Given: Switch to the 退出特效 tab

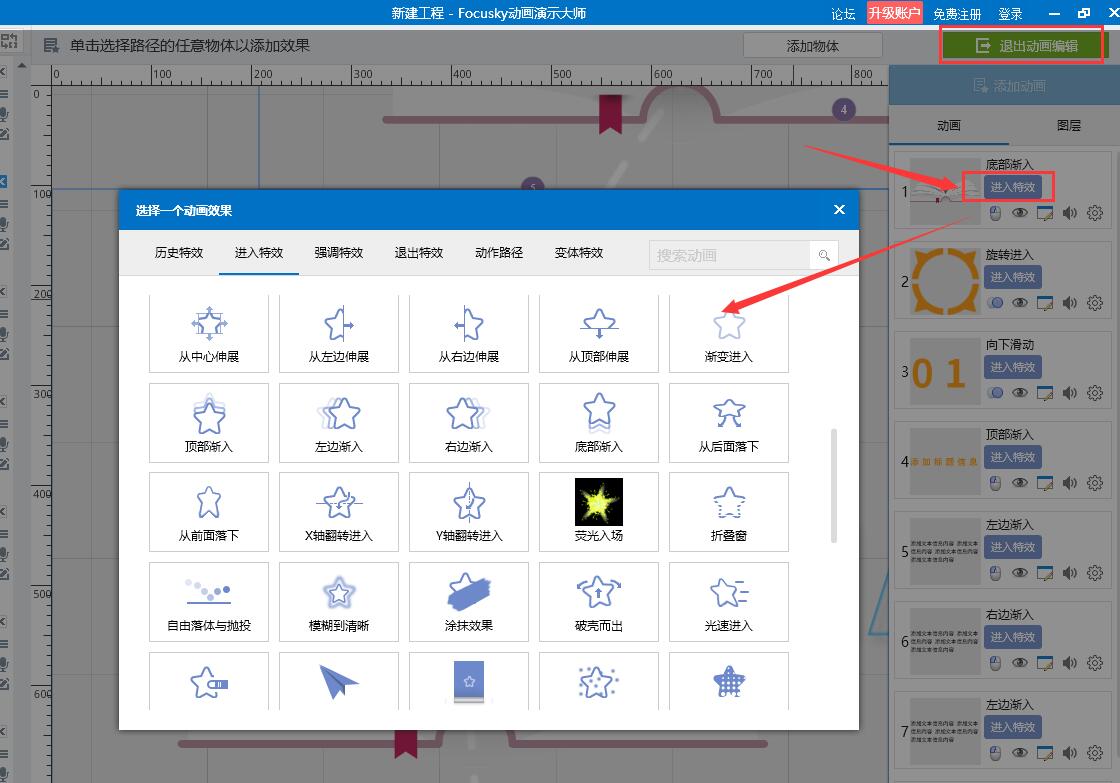Looking at the screenshot, I should coord(419,253).
